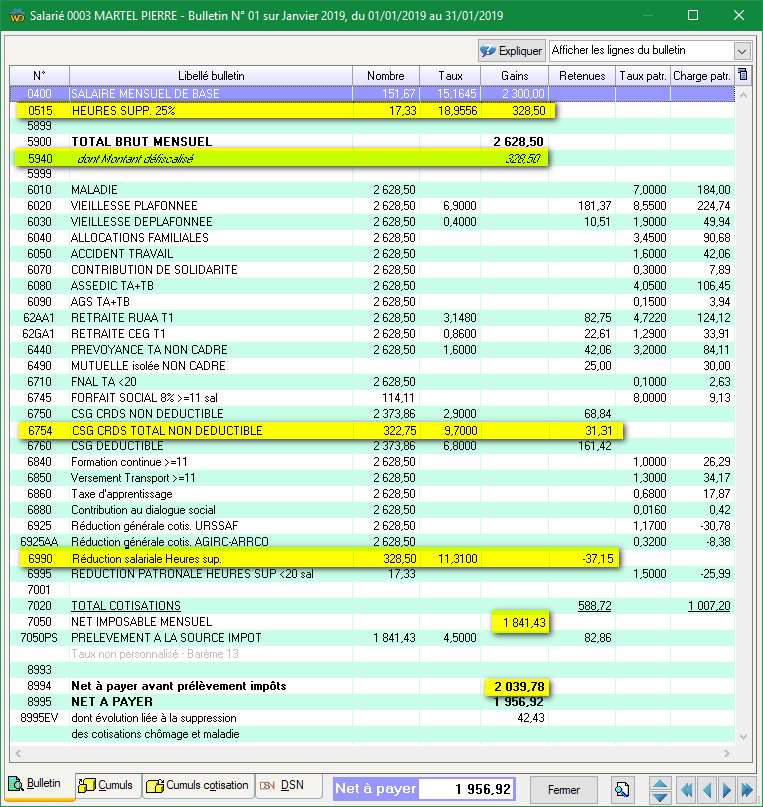The image size is (763, 807).
Task: Click the 'Taux' column header
Action: click(450, 76)
